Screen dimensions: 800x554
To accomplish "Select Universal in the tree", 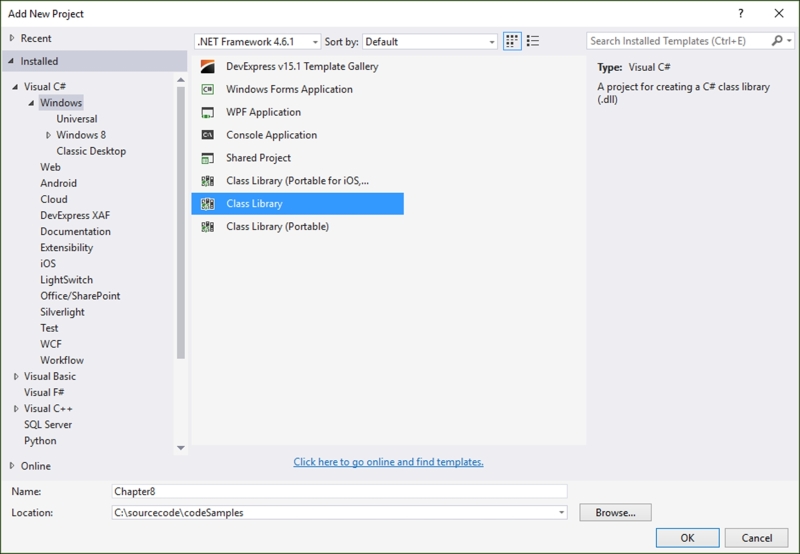I will pyautogui.click(x=77, y=119).
